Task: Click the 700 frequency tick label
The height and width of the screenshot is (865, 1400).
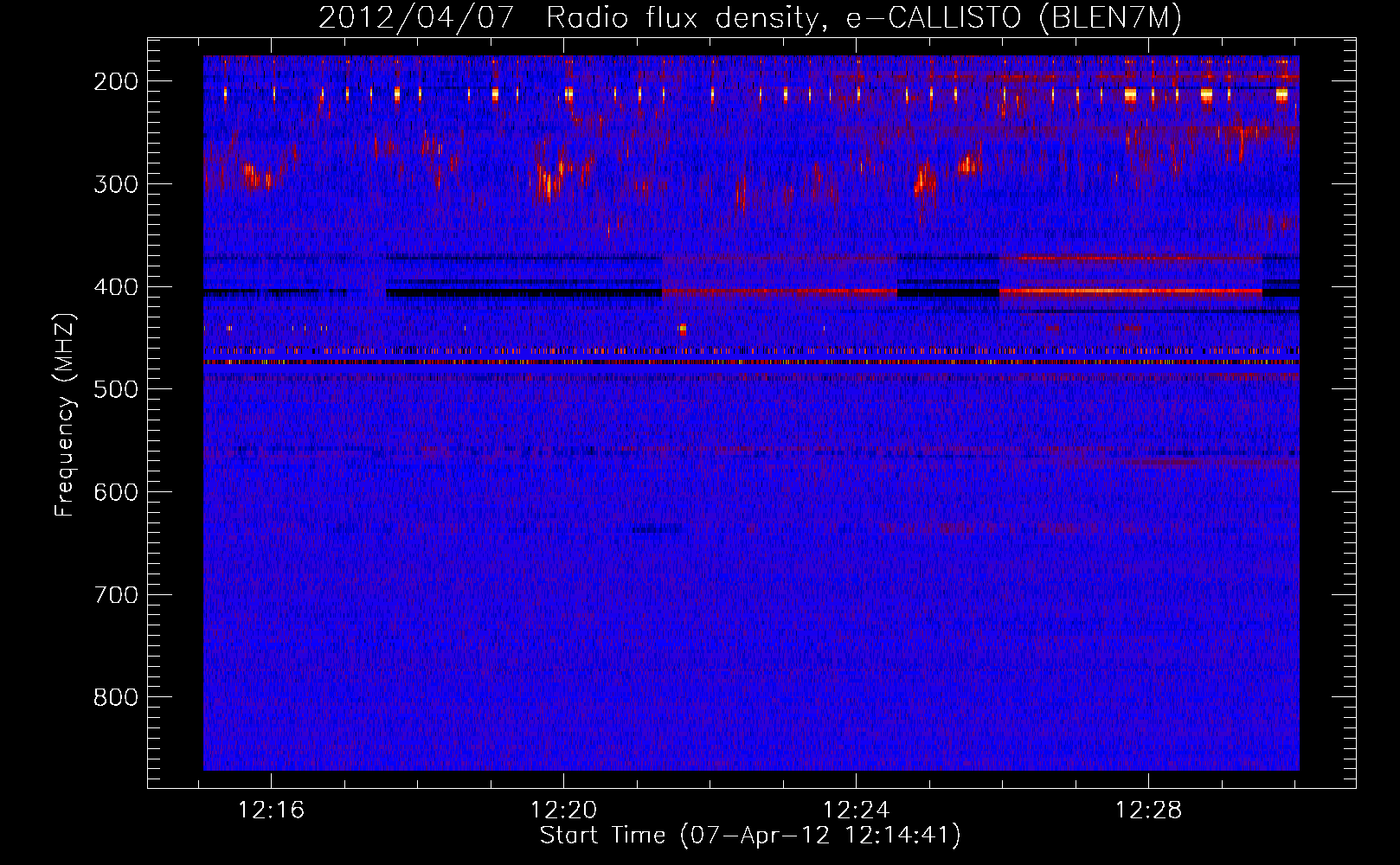Action: click(116, 595)
